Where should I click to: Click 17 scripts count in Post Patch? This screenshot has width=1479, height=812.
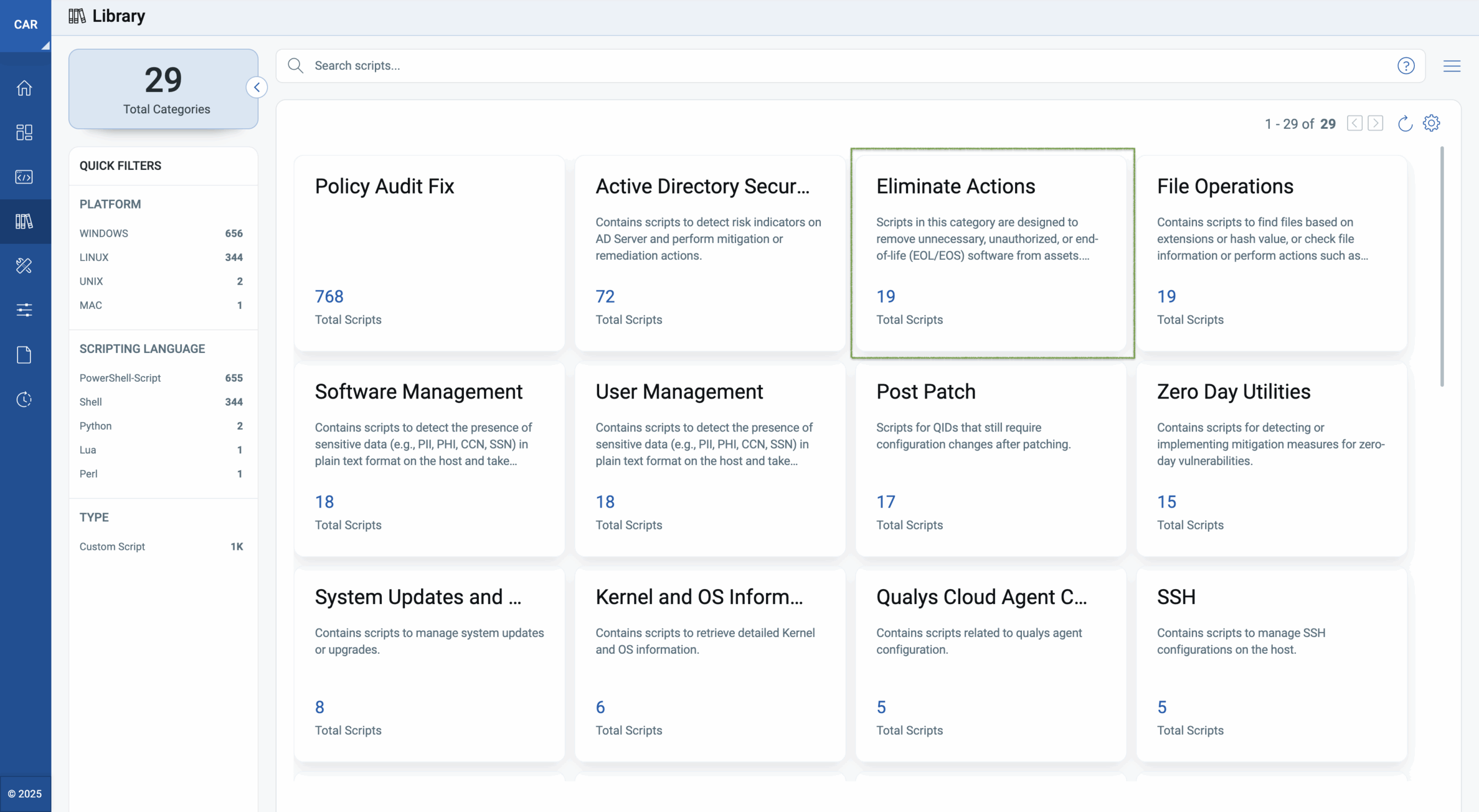coord(886,502)
